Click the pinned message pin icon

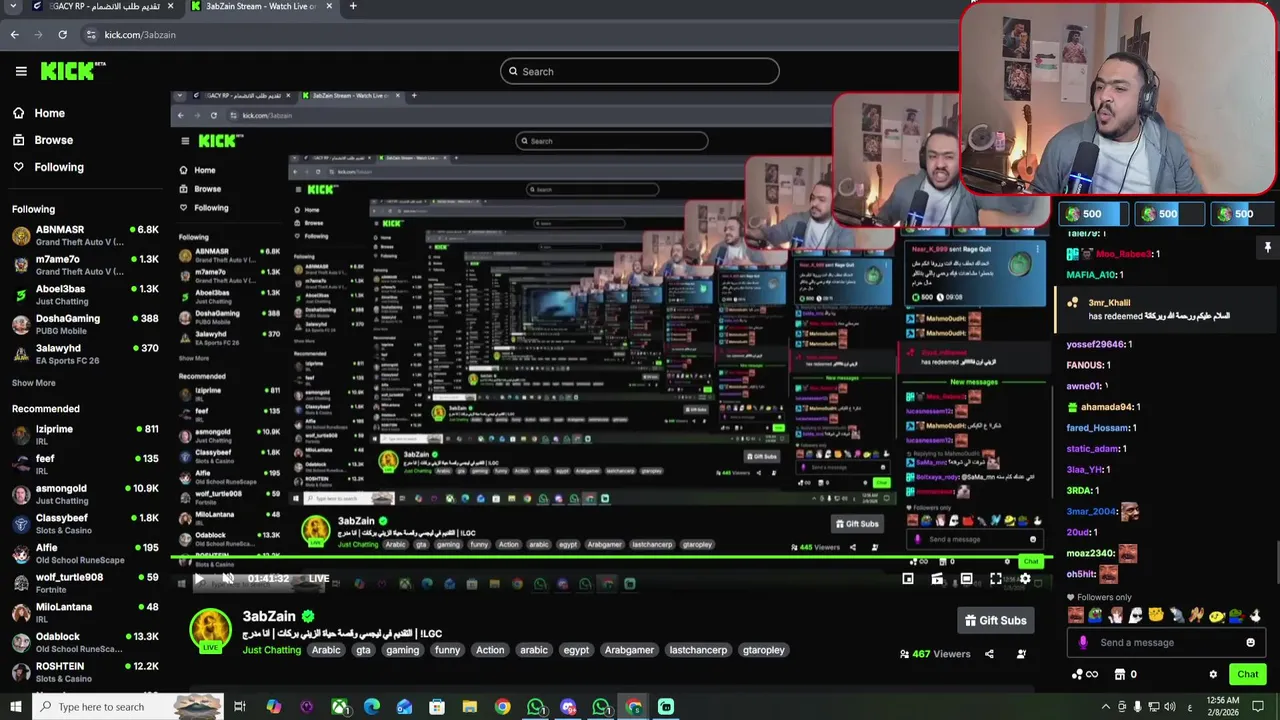click(1267, 247)
